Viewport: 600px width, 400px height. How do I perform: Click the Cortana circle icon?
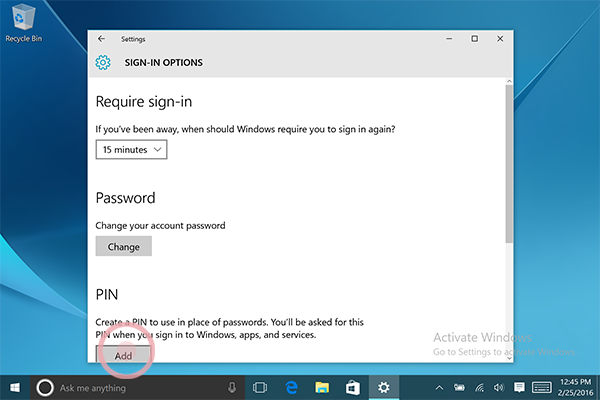[45, 388]
